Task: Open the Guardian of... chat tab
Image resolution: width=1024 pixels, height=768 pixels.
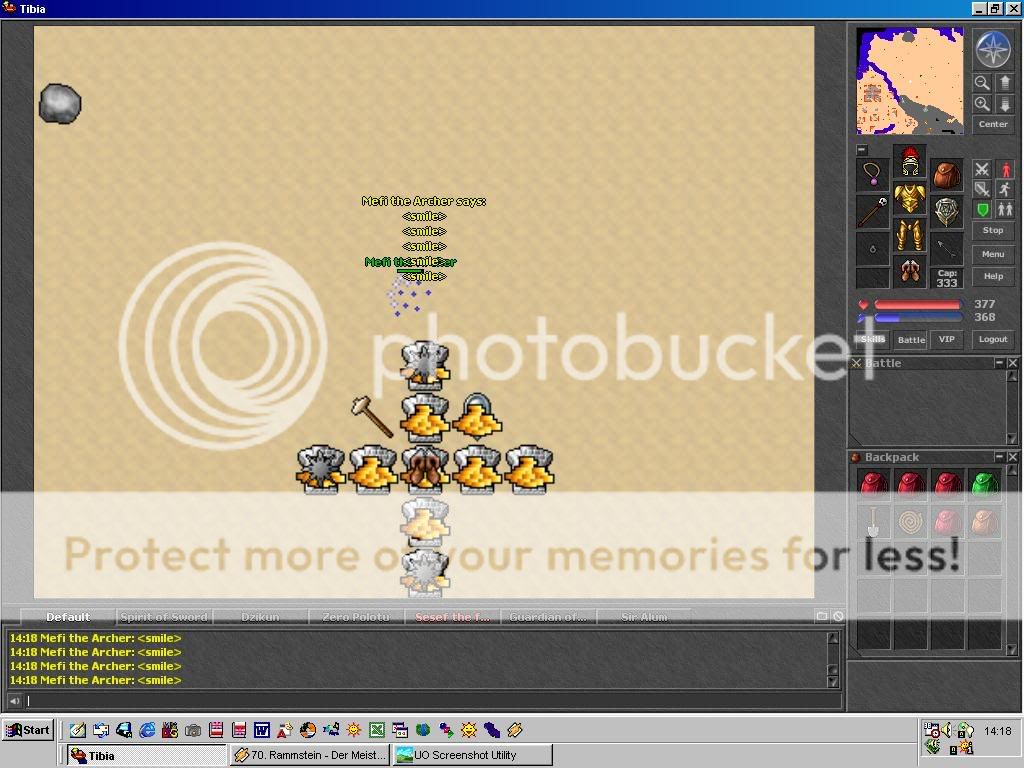Action: tap(548, 616)
